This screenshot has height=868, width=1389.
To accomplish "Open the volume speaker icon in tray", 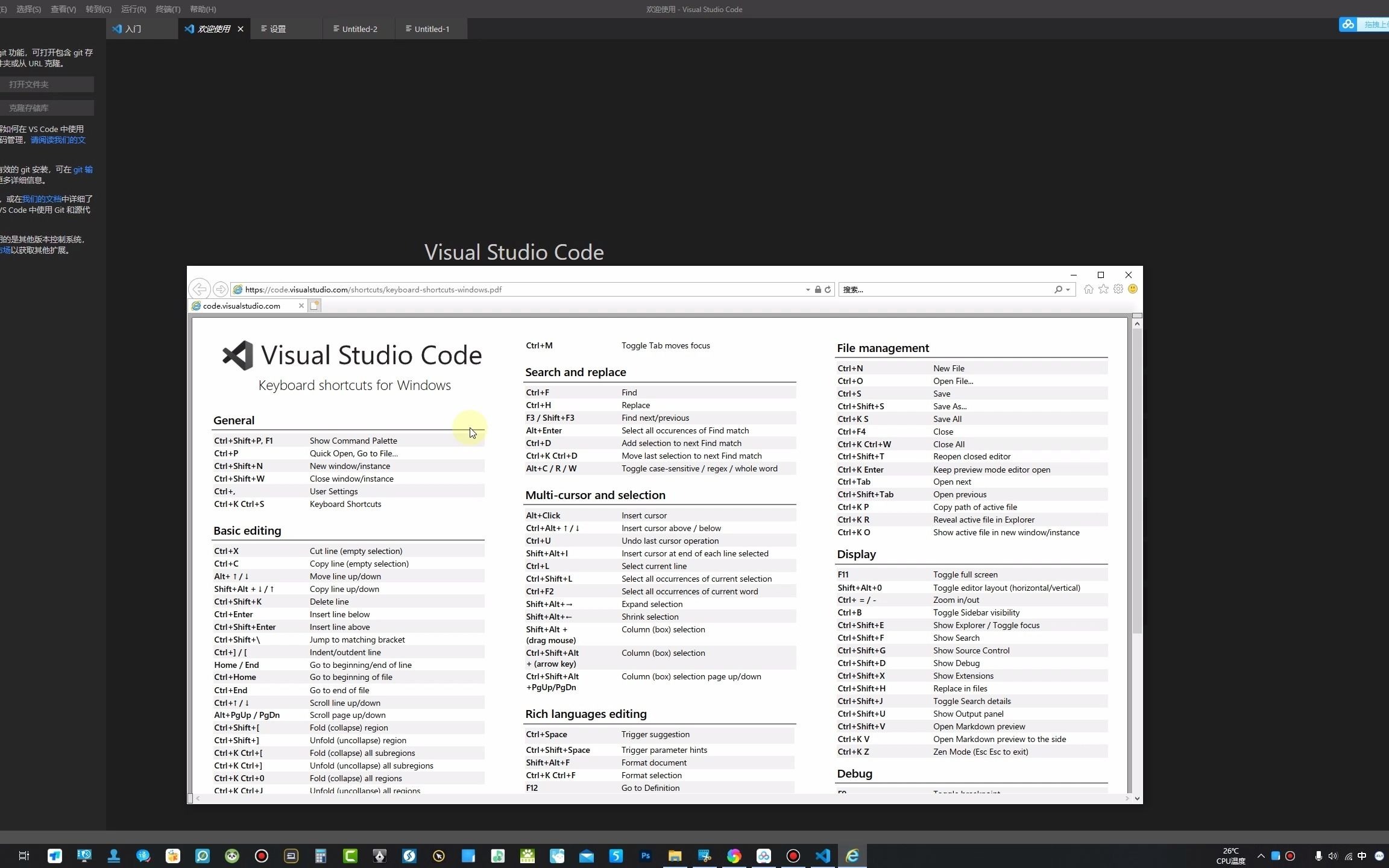I will [1333, 857].
